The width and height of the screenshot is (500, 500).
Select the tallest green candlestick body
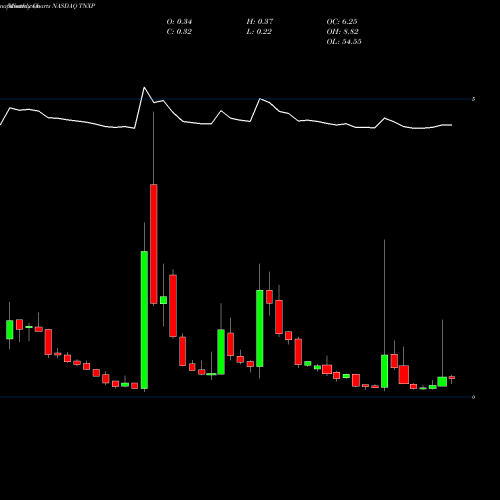point(144,320)
